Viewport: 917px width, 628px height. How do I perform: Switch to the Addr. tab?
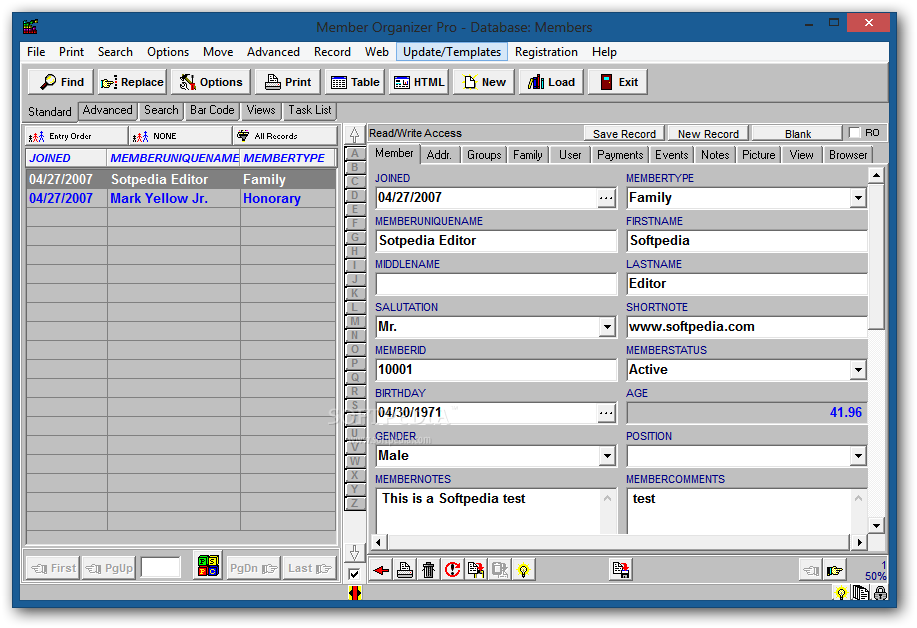tap(439, 155)
